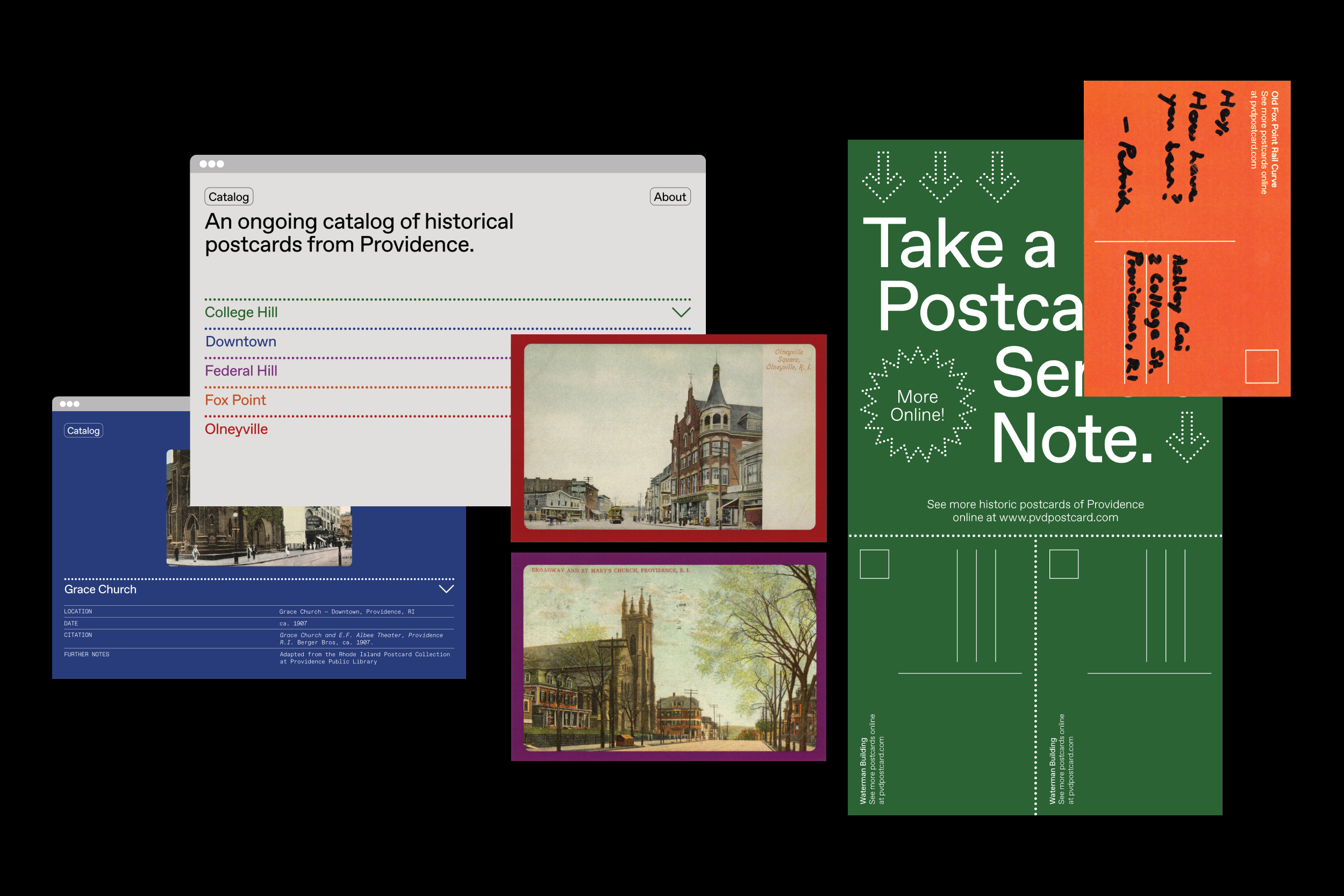Click stamp box on orange postcard
The image size is (1344, 896).
point(1261,366)
